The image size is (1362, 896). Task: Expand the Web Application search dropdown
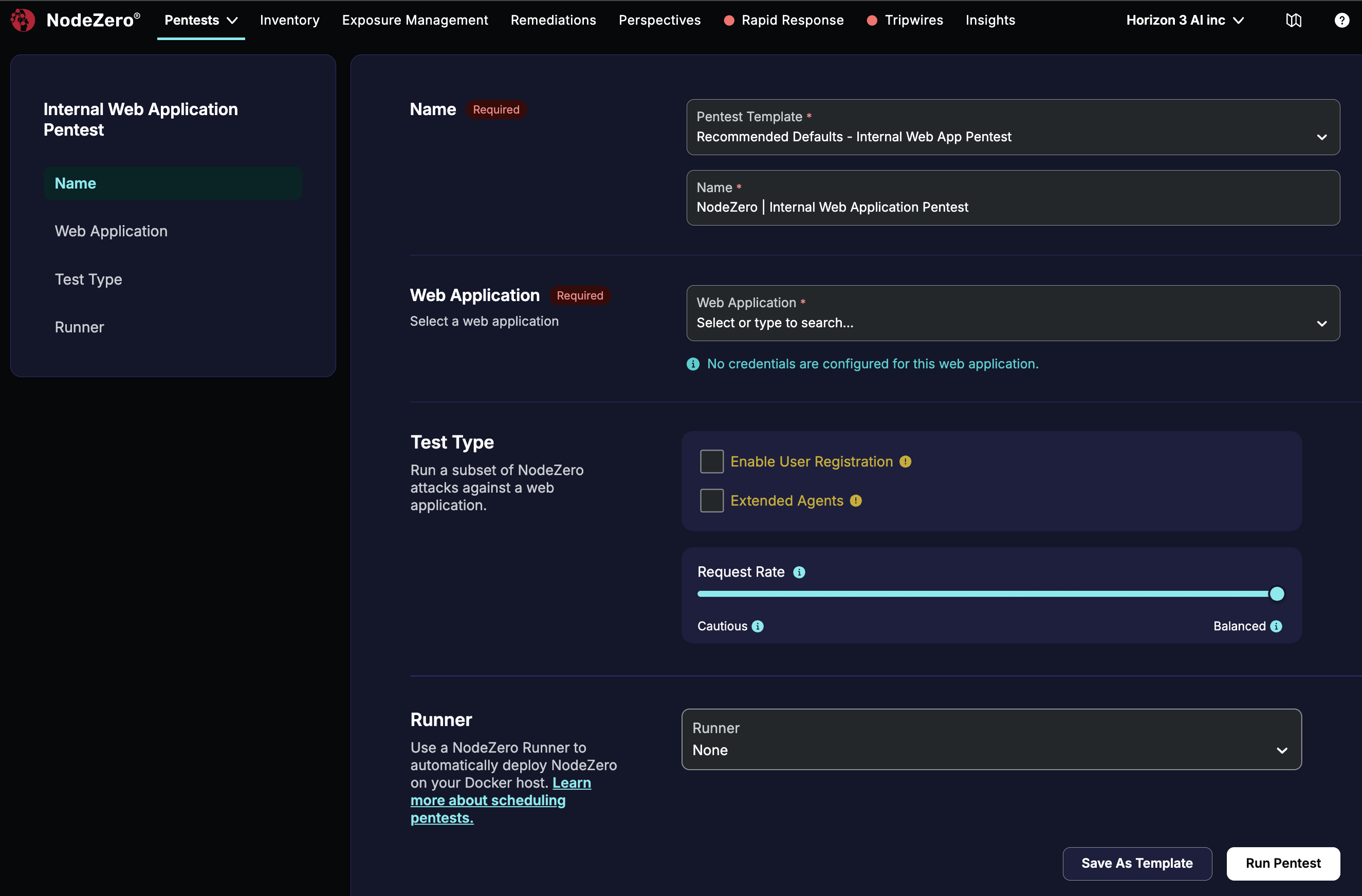pos(1013,313)
